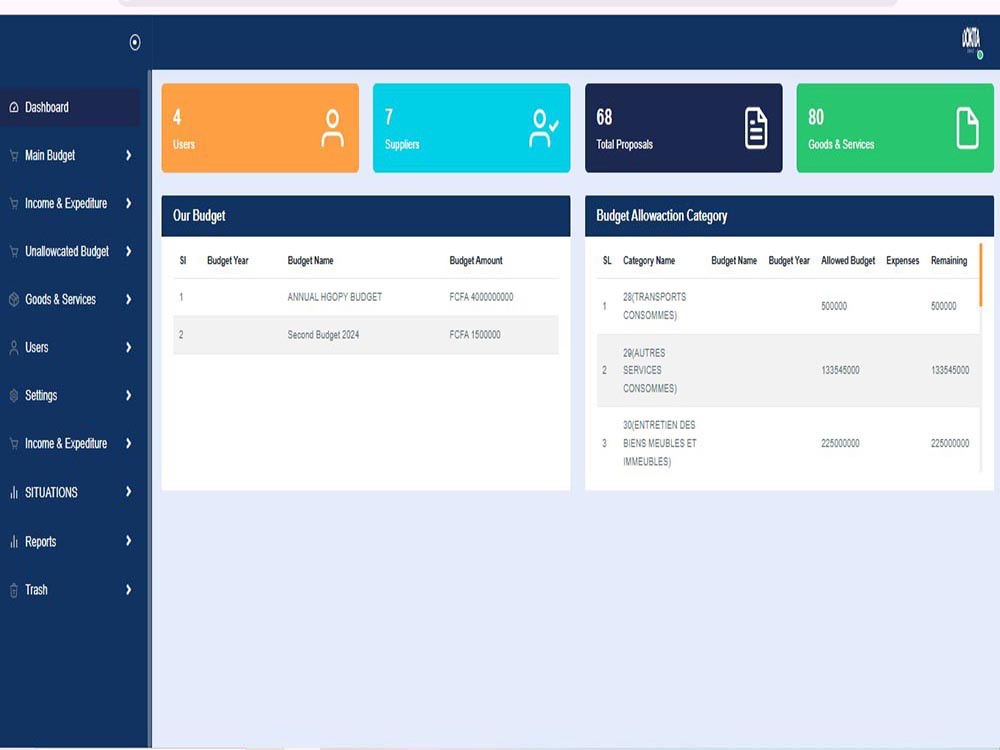Screen dimensions: 1000x750
Task: Click the 133545000 allowed budget value
Action: 840,371
